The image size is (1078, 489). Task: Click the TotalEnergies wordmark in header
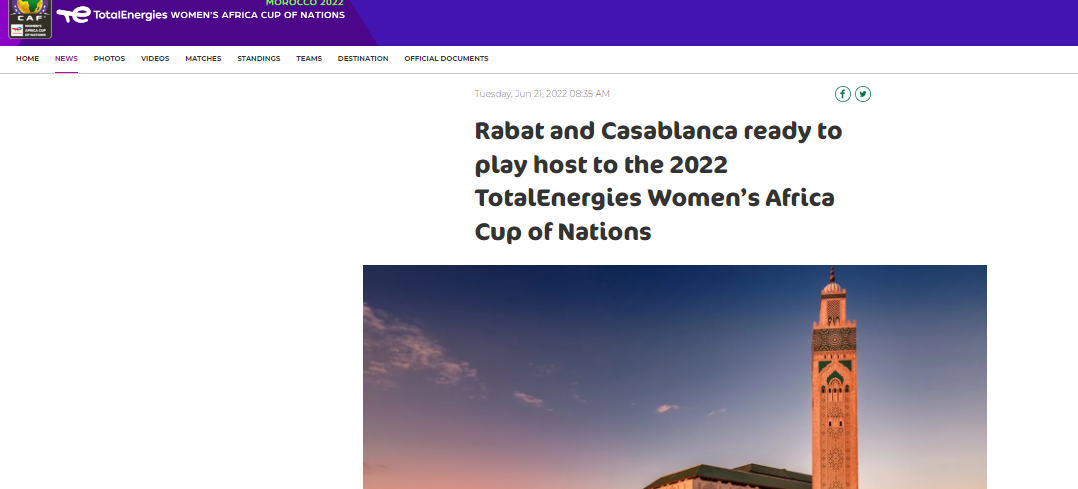pyautogui.click(x=130, y=16)
